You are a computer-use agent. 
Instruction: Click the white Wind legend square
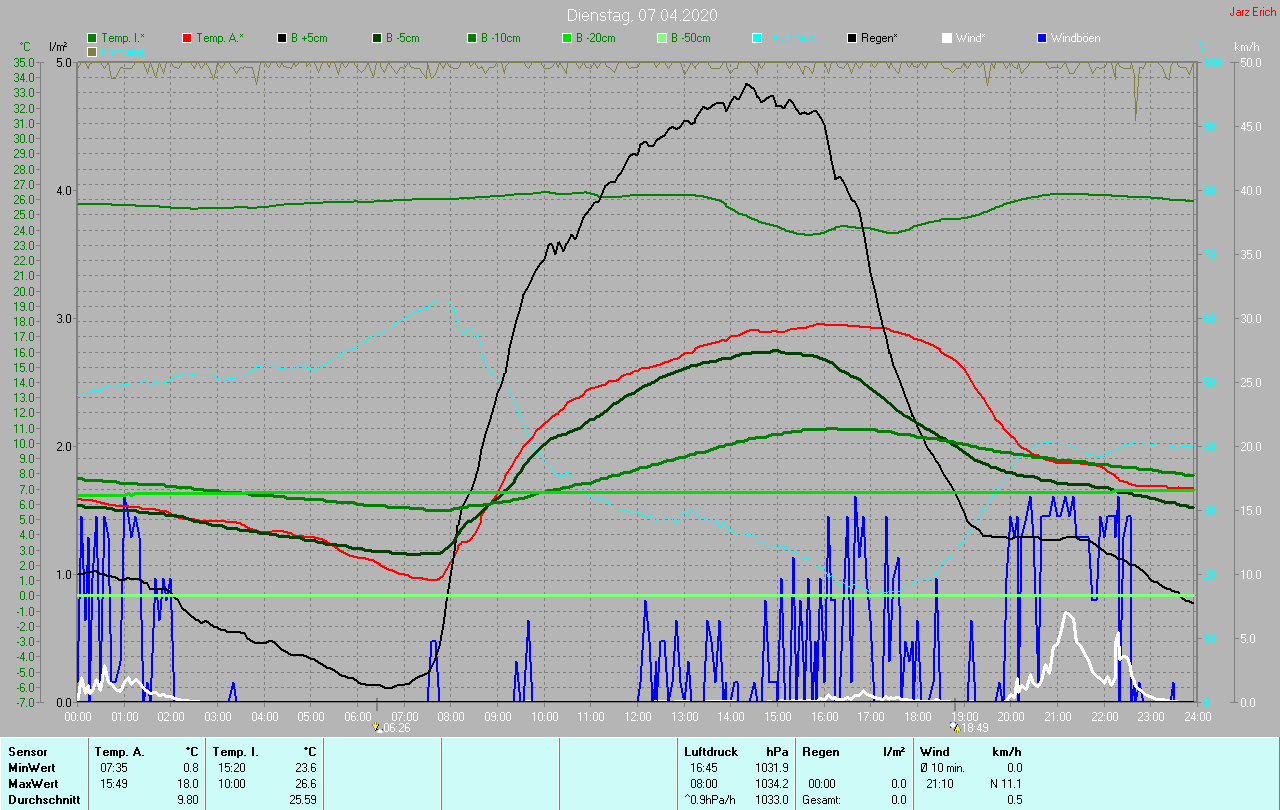click(x=947, y=38)
